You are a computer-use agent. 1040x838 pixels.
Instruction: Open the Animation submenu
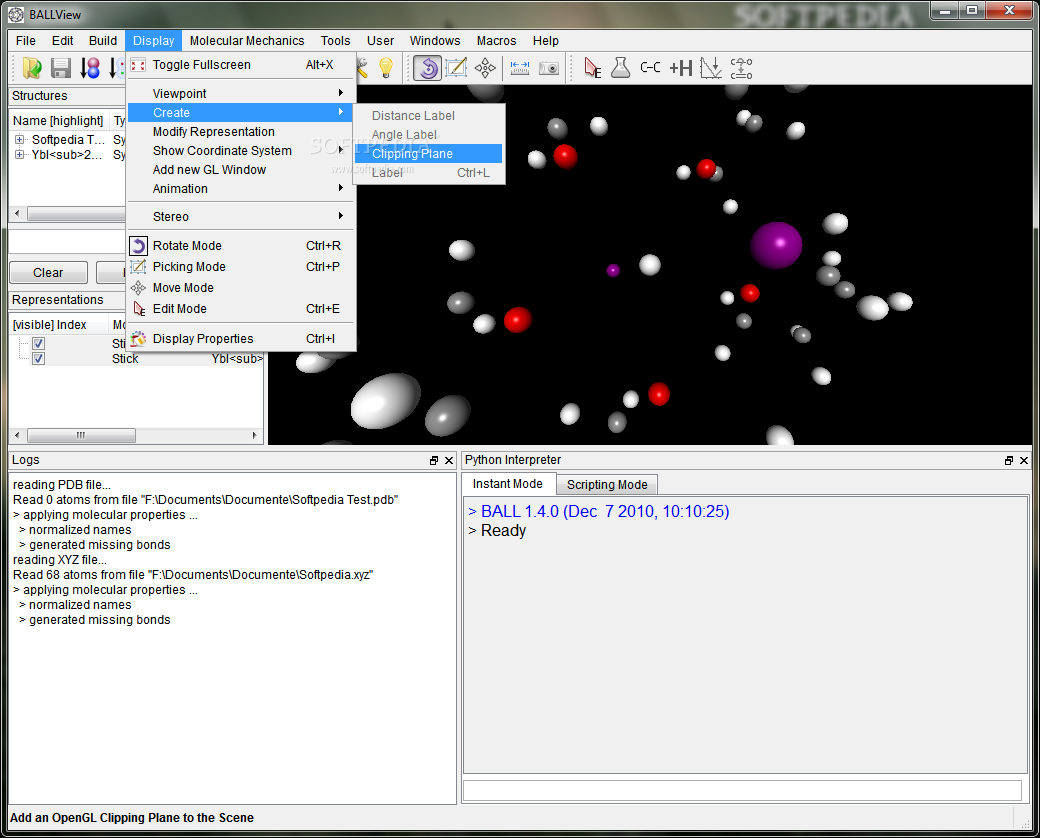[x=241, y=189]
